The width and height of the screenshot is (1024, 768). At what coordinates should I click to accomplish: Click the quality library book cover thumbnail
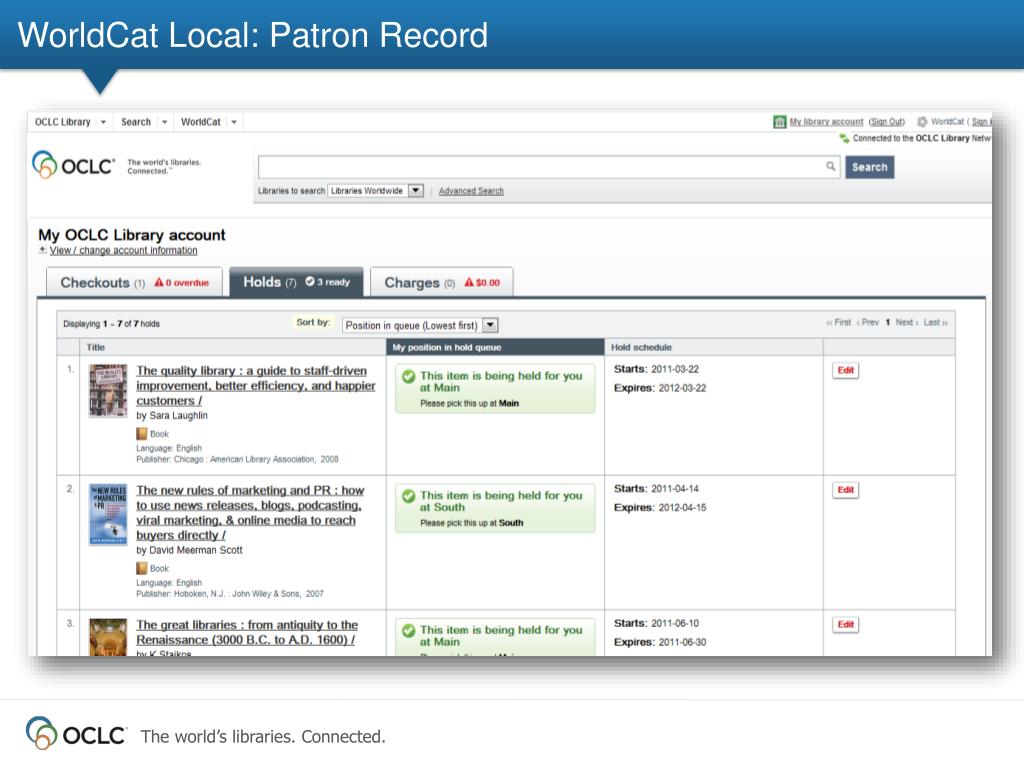coord(108,391)
